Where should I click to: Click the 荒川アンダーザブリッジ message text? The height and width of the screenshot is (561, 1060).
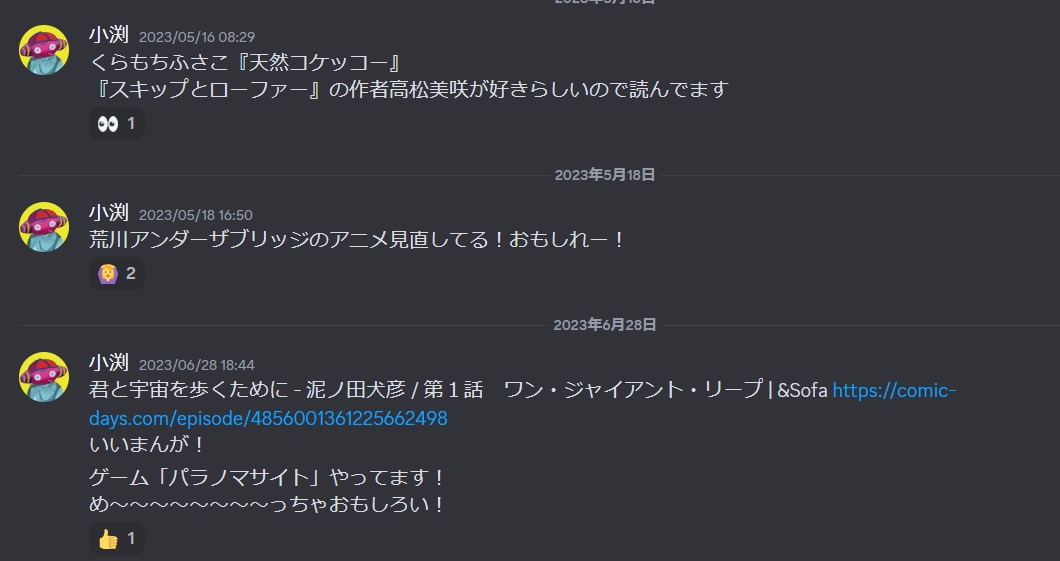coord(358,240)
